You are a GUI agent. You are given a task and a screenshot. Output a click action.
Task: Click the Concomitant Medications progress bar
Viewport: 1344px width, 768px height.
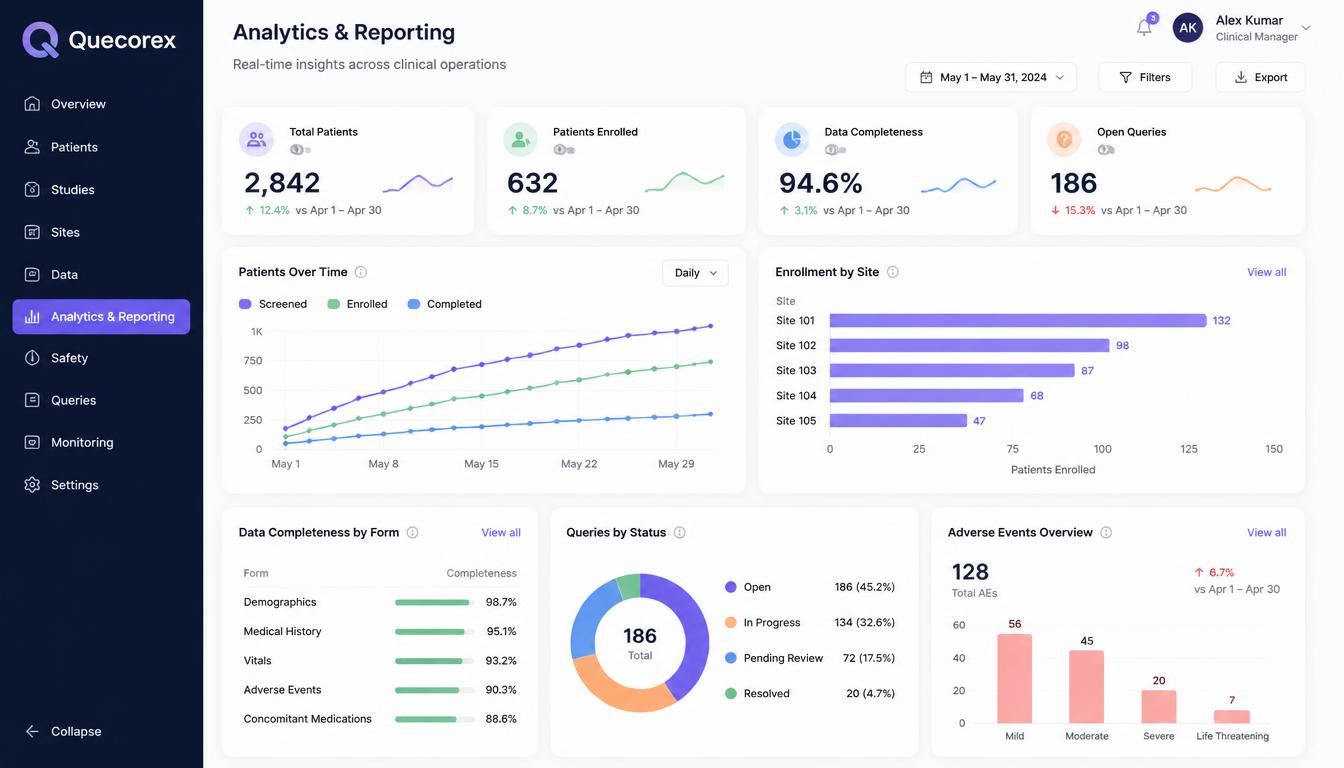click(x=434, y=719)
